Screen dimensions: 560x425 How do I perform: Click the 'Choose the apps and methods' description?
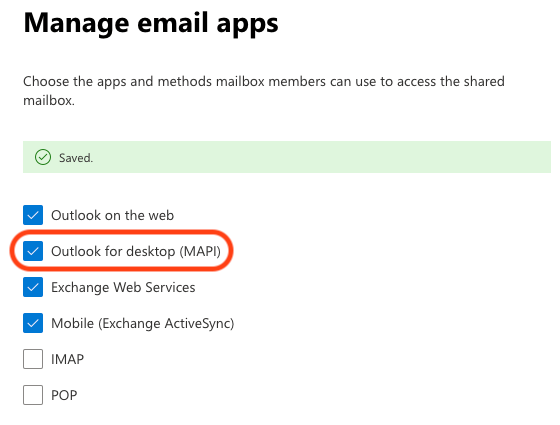tap(264, 91)
